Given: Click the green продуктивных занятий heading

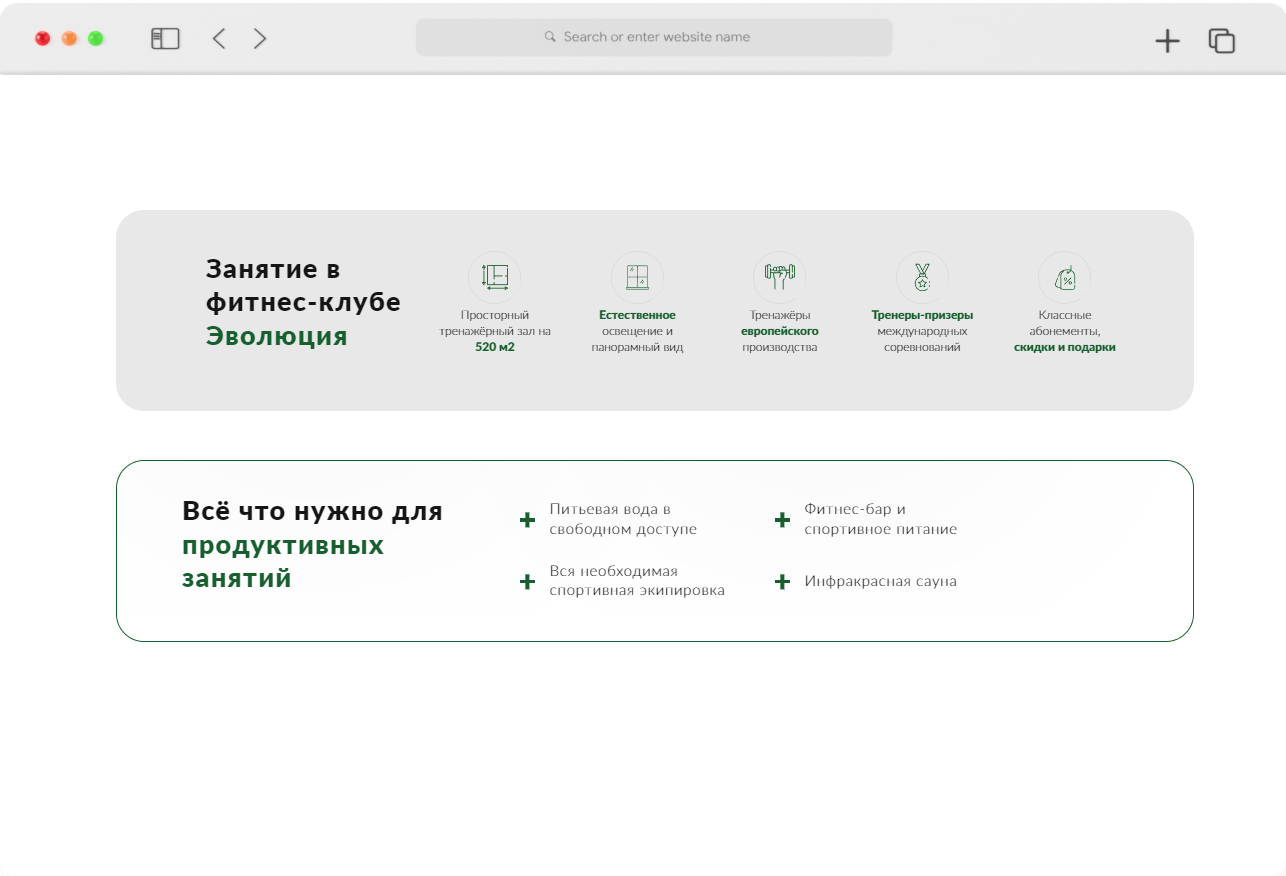Looking at the screenshot, I should pyautogui.click(x=282, y=562).
